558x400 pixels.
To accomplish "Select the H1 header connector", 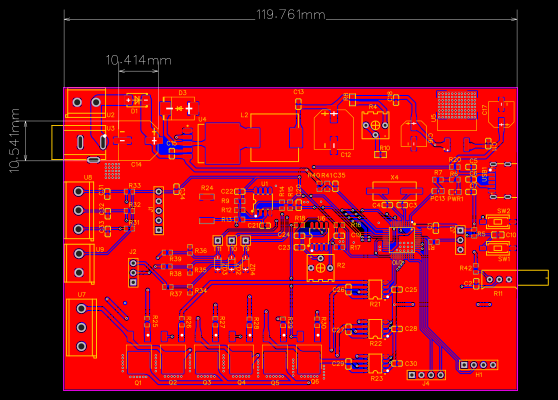I will click(478, 365).
